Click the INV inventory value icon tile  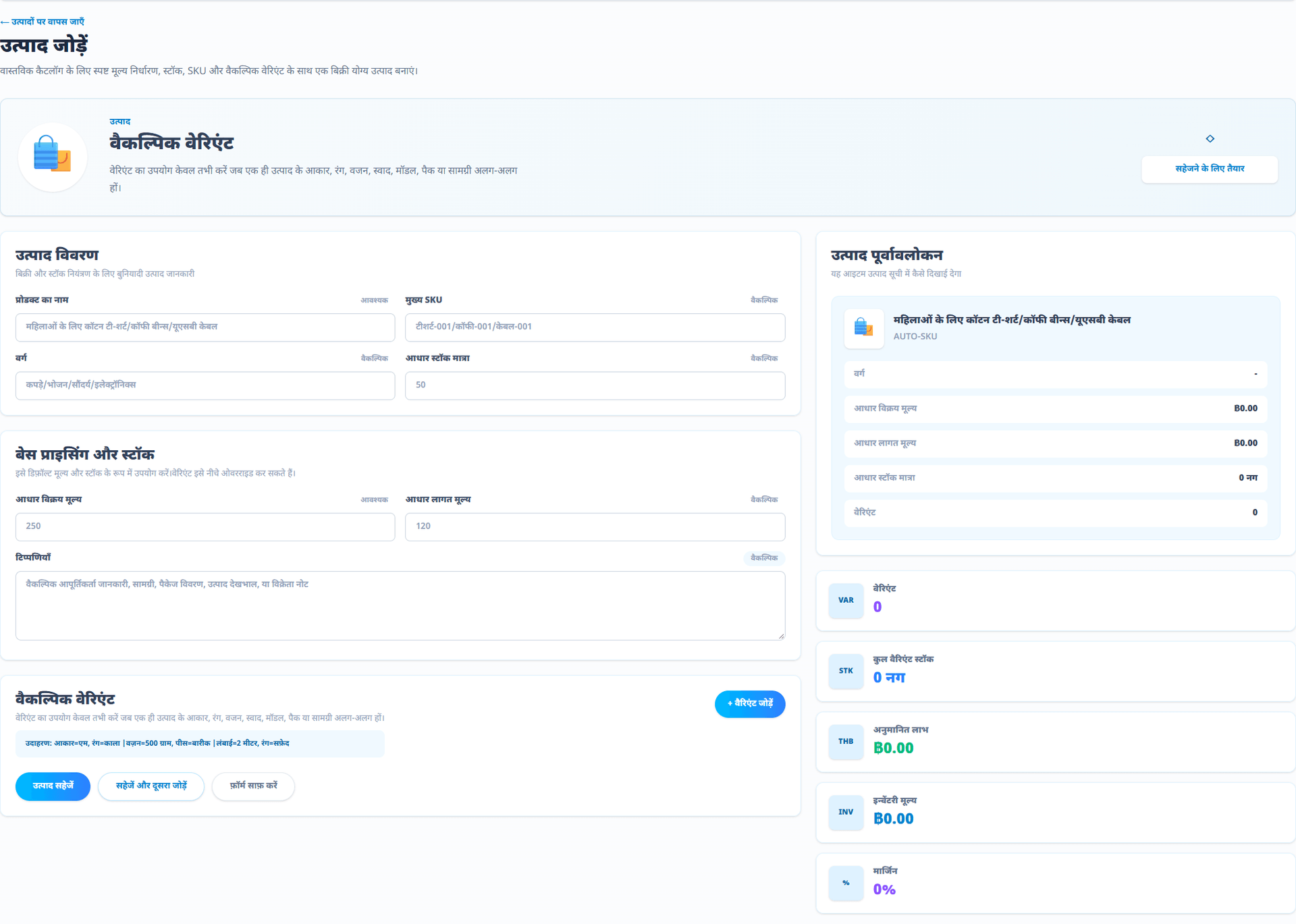click(x=846, y=812)
